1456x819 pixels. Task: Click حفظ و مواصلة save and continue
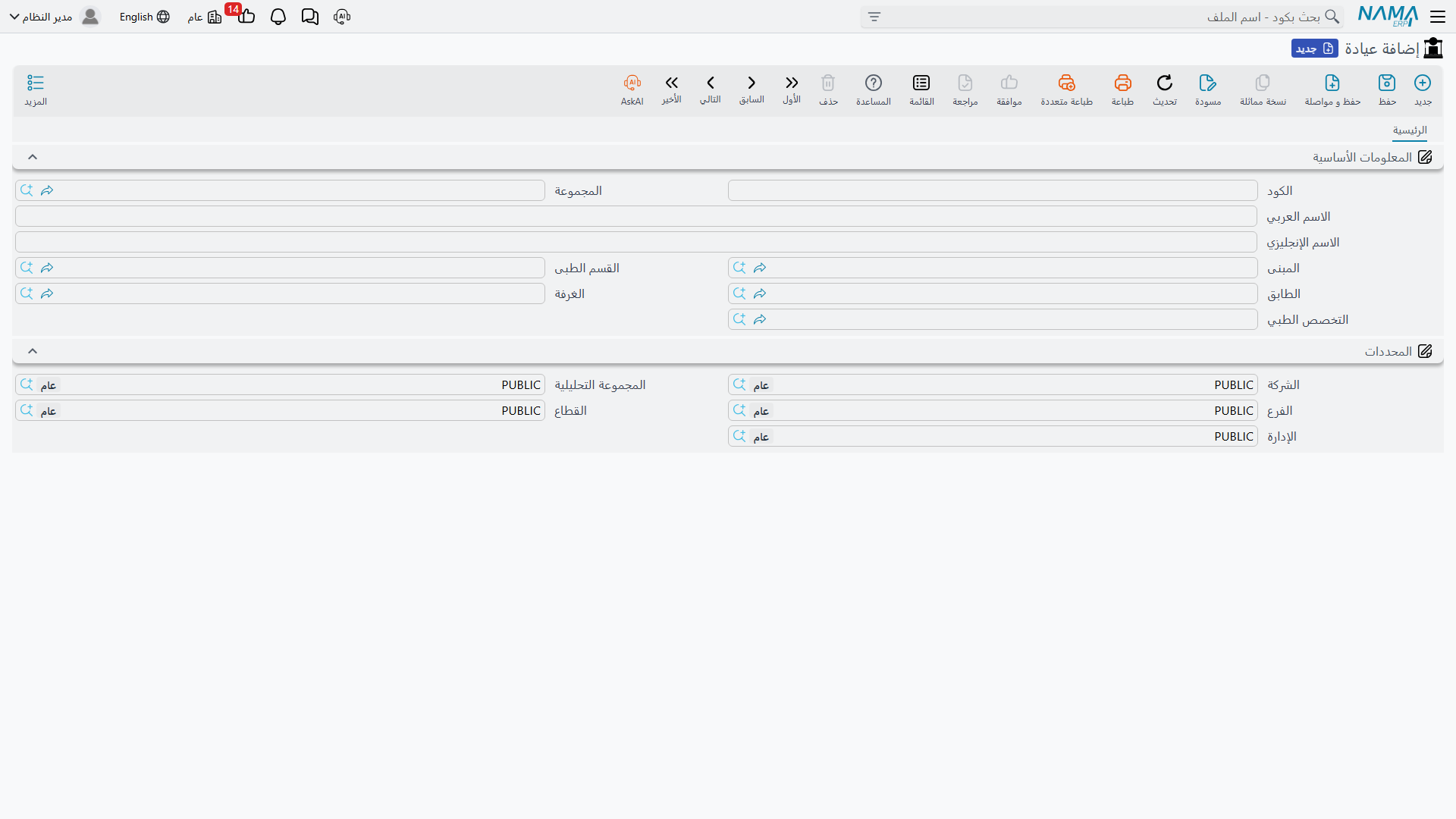click(x=1332, y=83)
